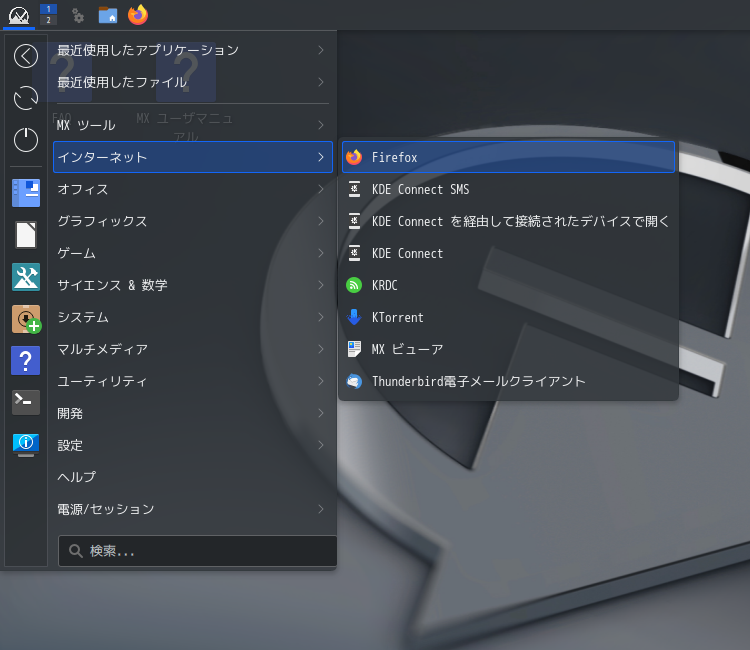Screen dimensions: 750x650
Task: Expand the システム submenu arrow
Action: click(x=321, y=317)
